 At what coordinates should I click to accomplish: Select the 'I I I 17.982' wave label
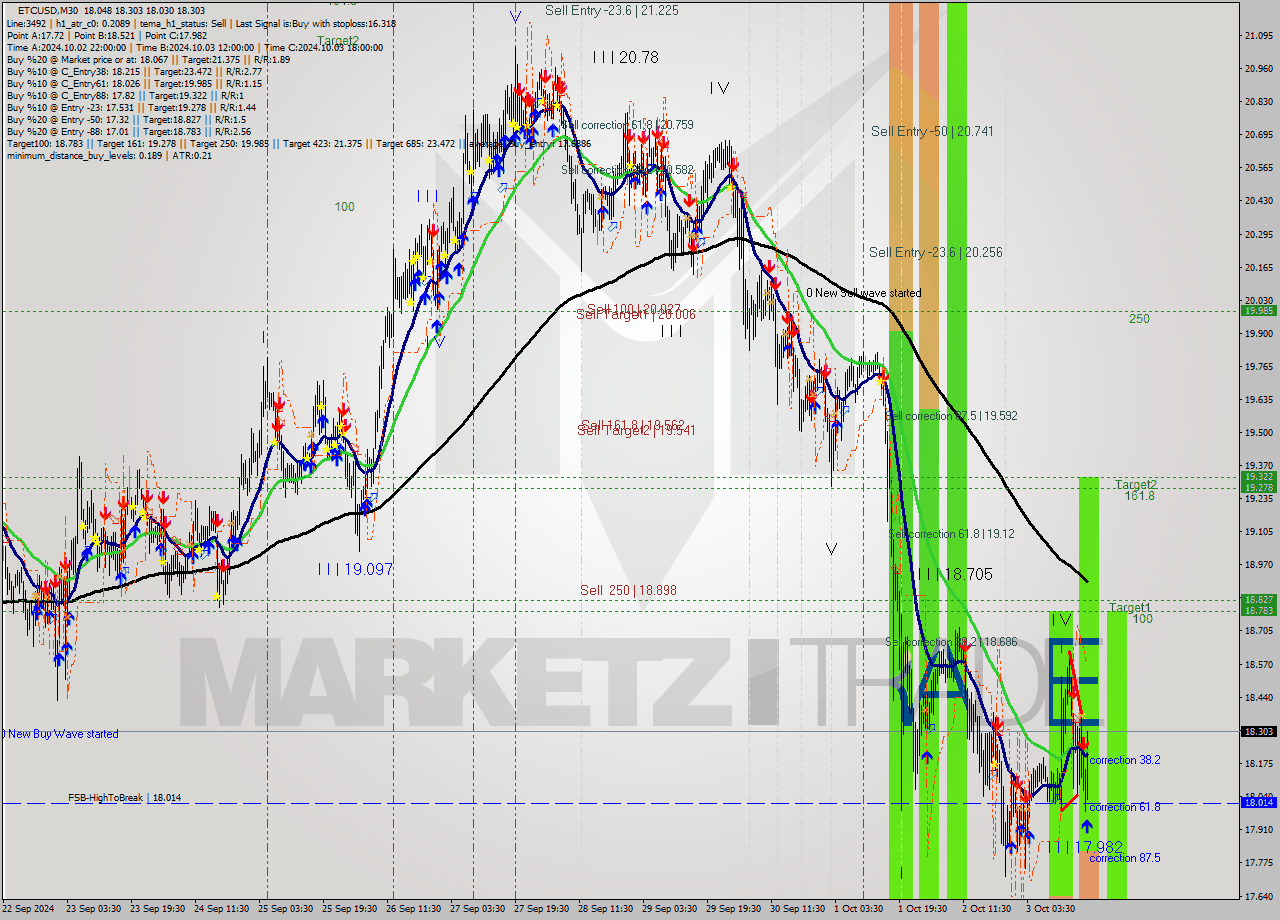click(x=1085, y=847)
